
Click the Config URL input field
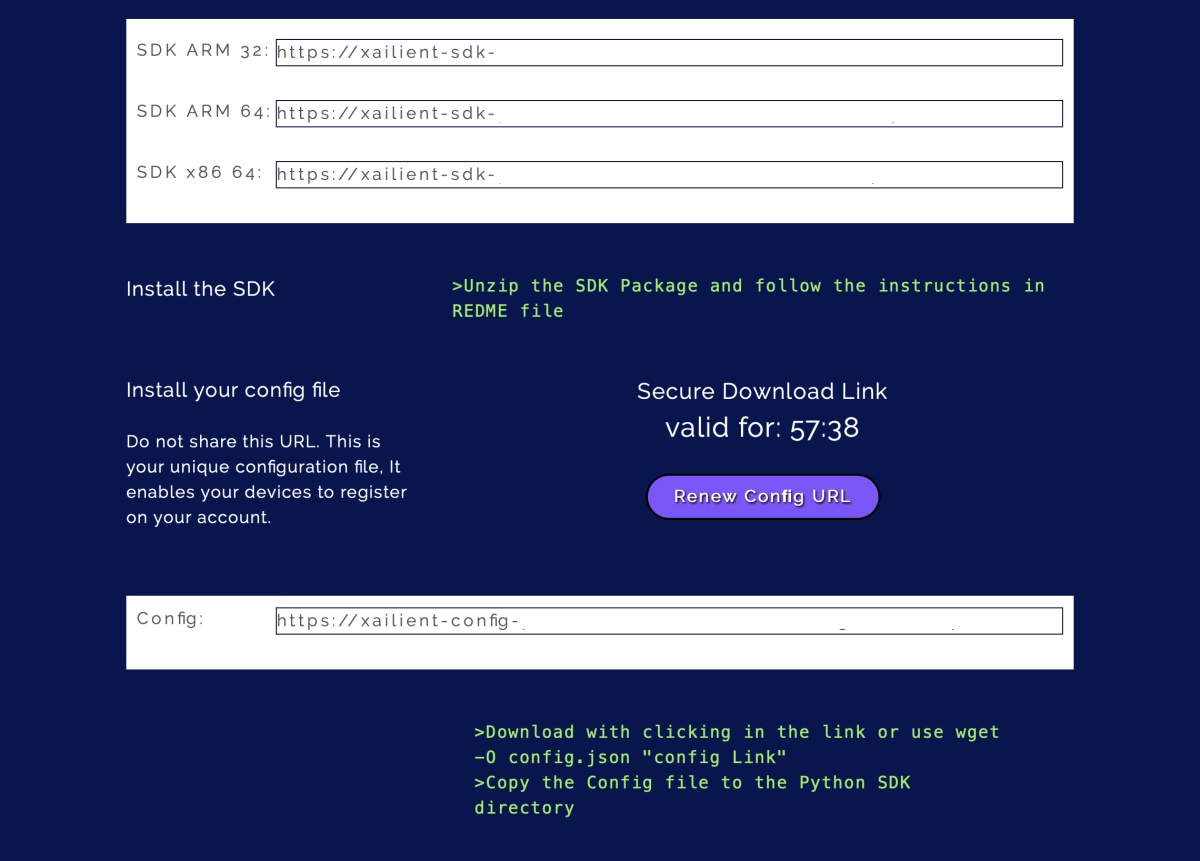(669, 621)
